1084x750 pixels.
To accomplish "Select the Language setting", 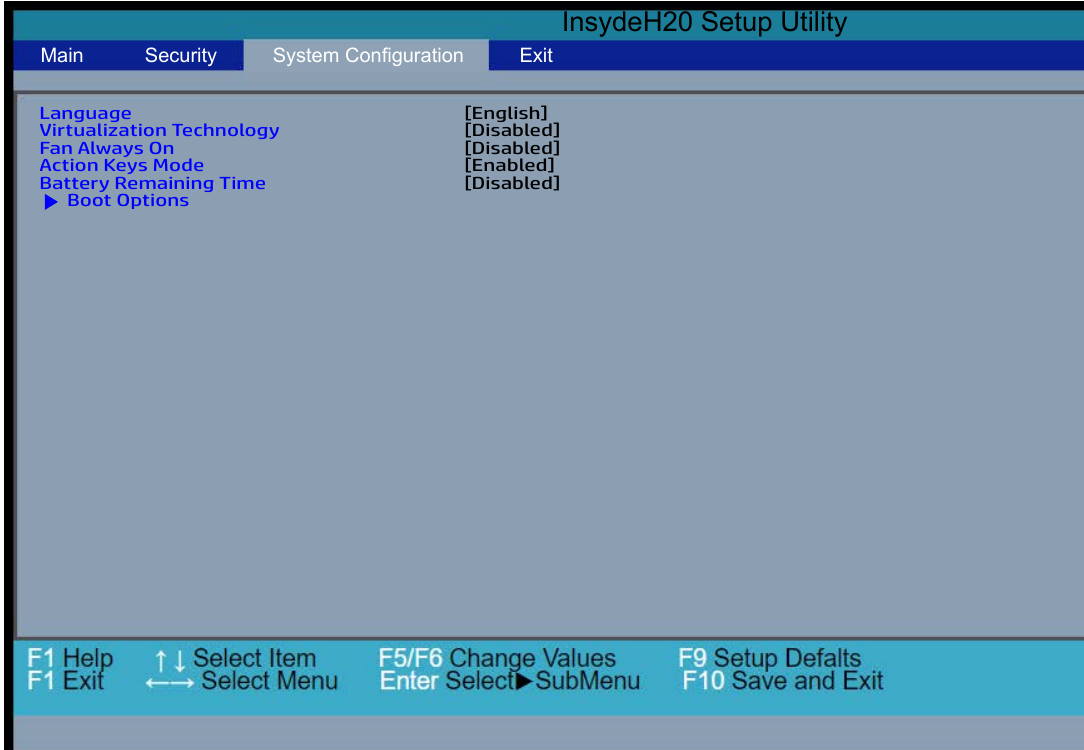I will point(85,113).
